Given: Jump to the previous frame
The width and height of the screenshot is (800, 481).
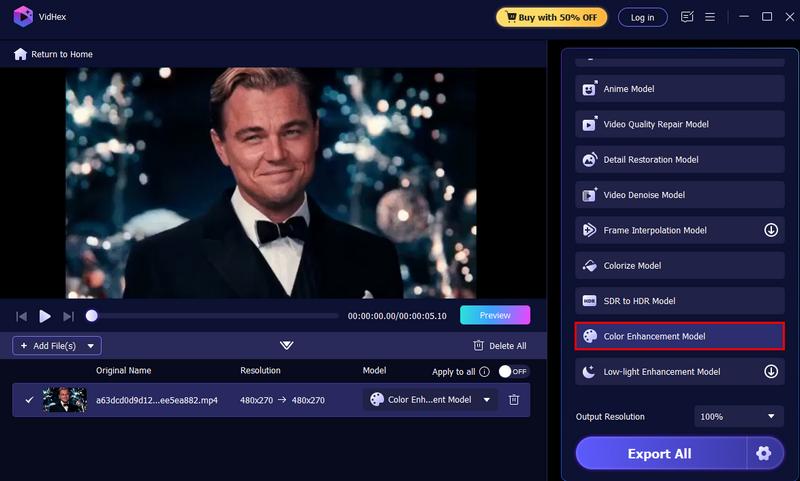Looking at the screenshot, I should coord(21,317).
